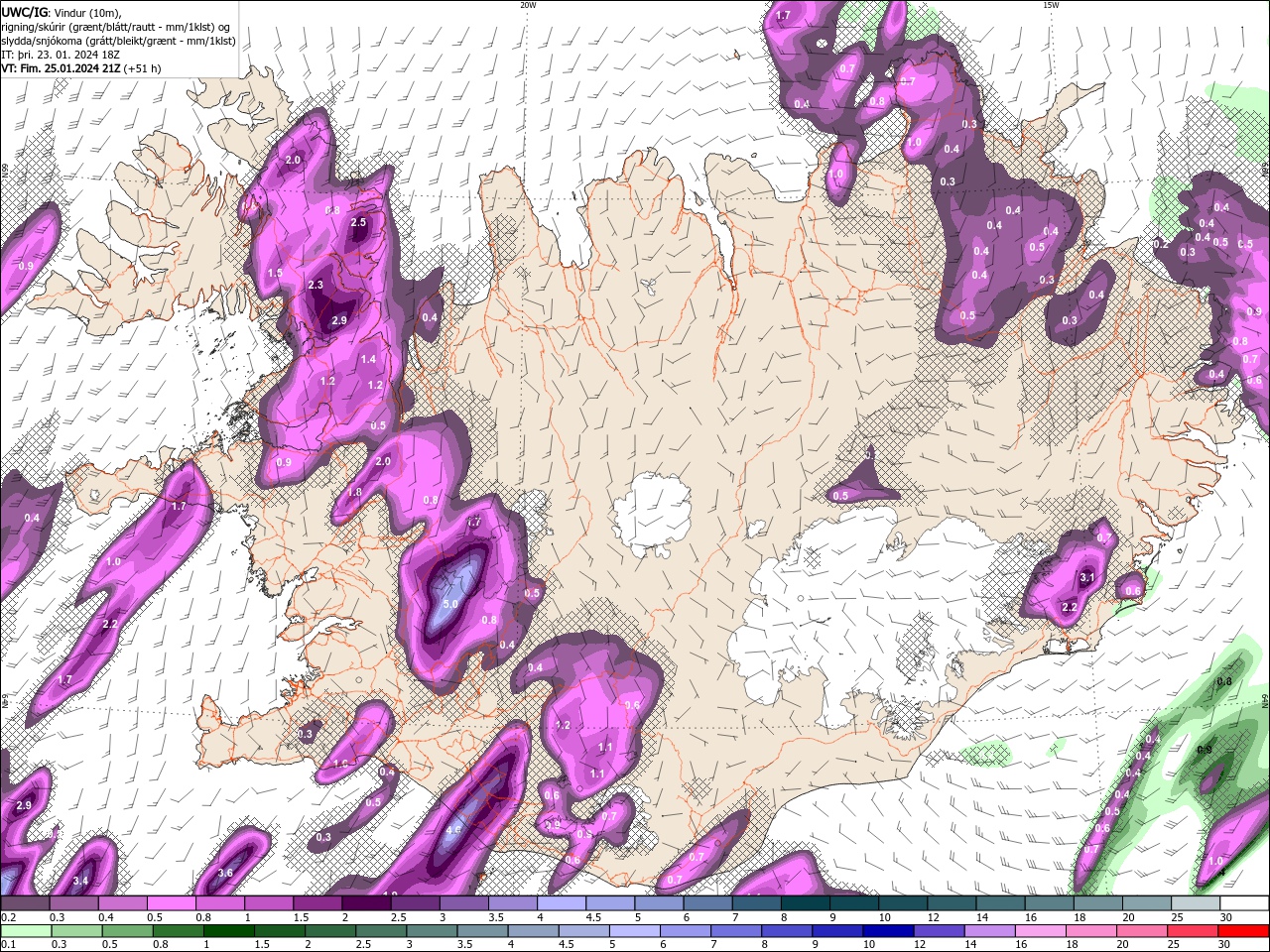Screen dimensions: 1270x952
Task: Pick the snow legend swatch between 25 and 30
Action: (1196, 903)
